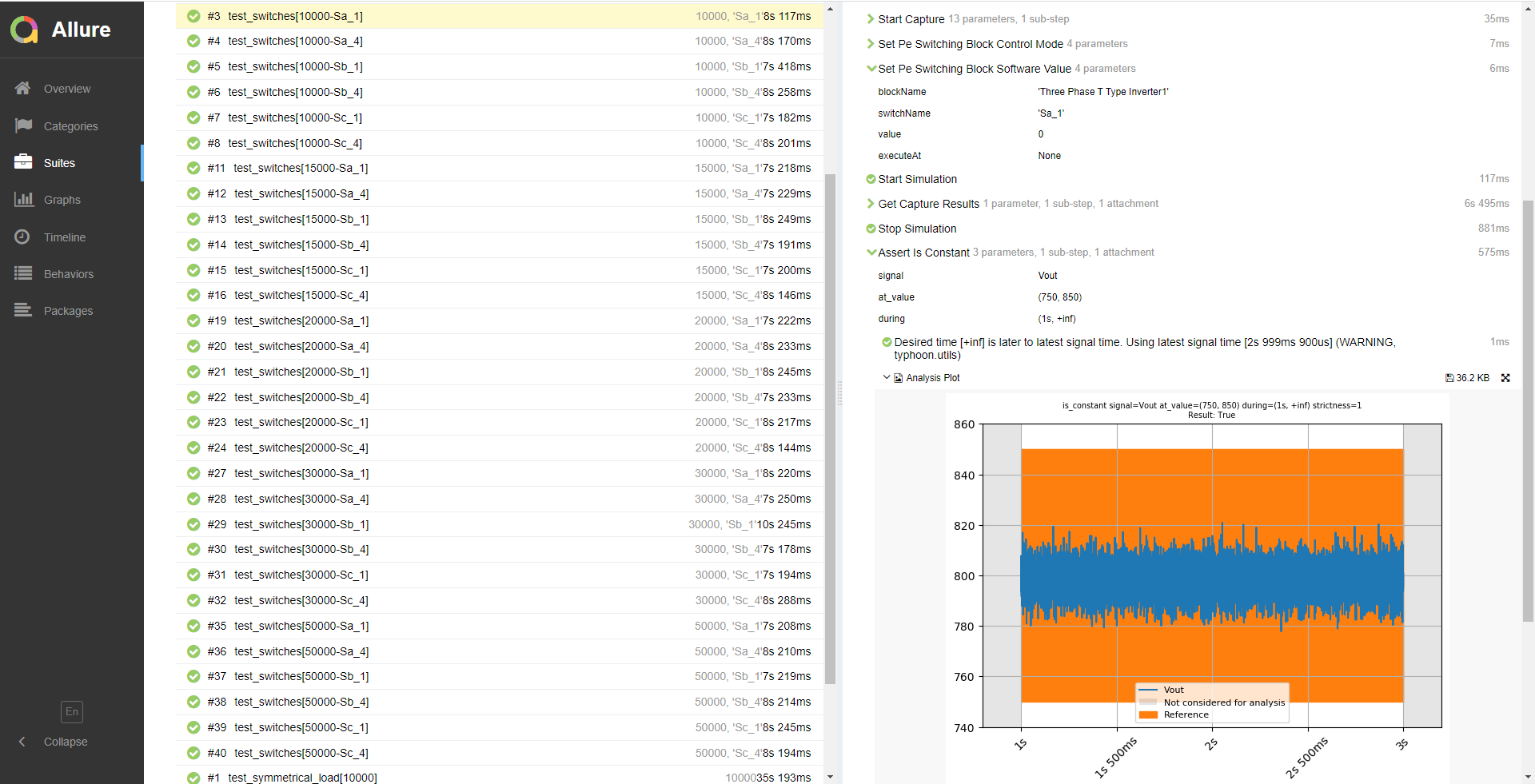Open test_switches[50000-Sc_4] result
This screenshot has height=784, width=1535.
(500, 753)
